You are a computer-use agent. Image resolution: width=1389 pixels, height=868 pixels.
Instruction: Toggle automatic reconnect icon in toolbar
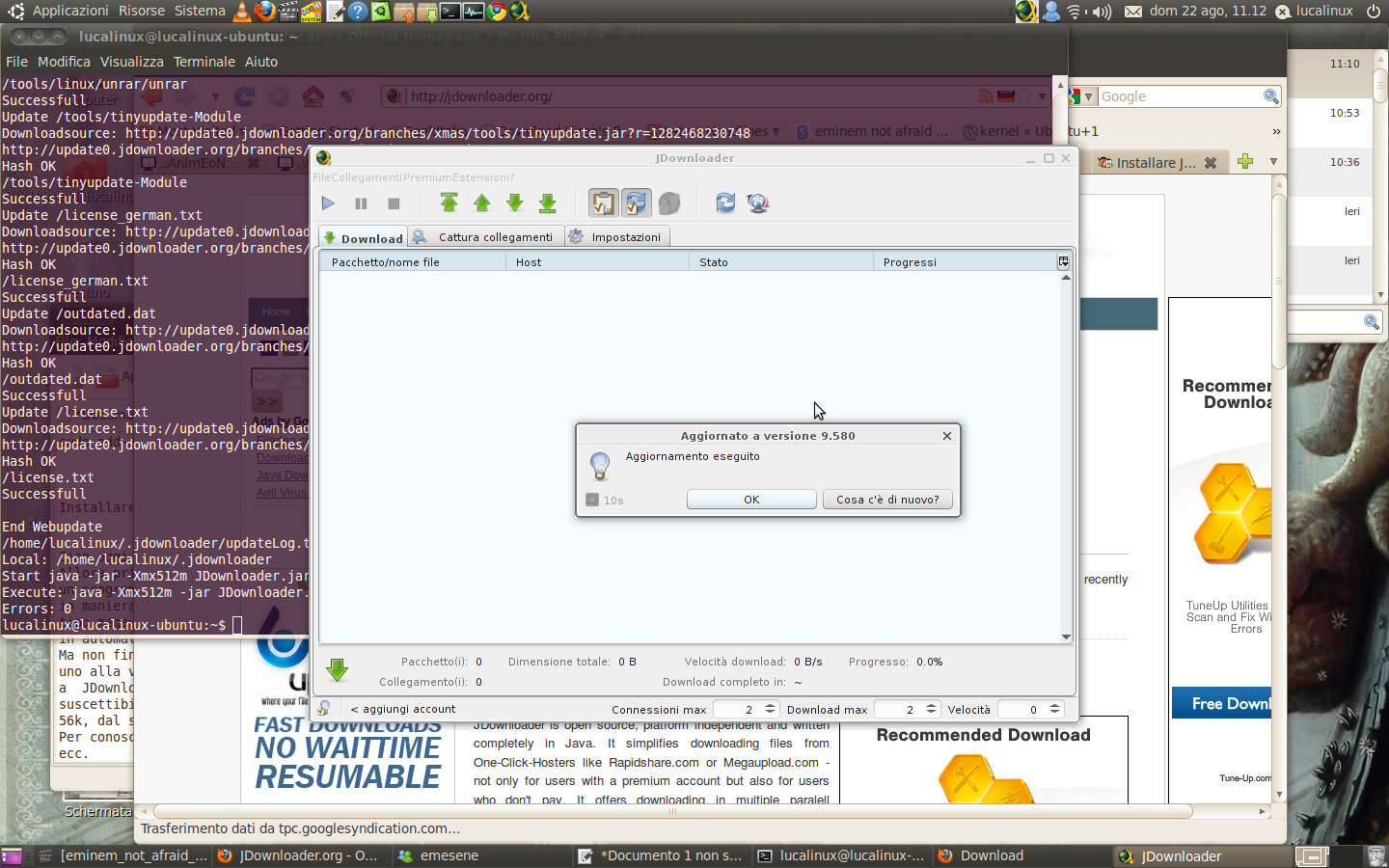[636, 203]
